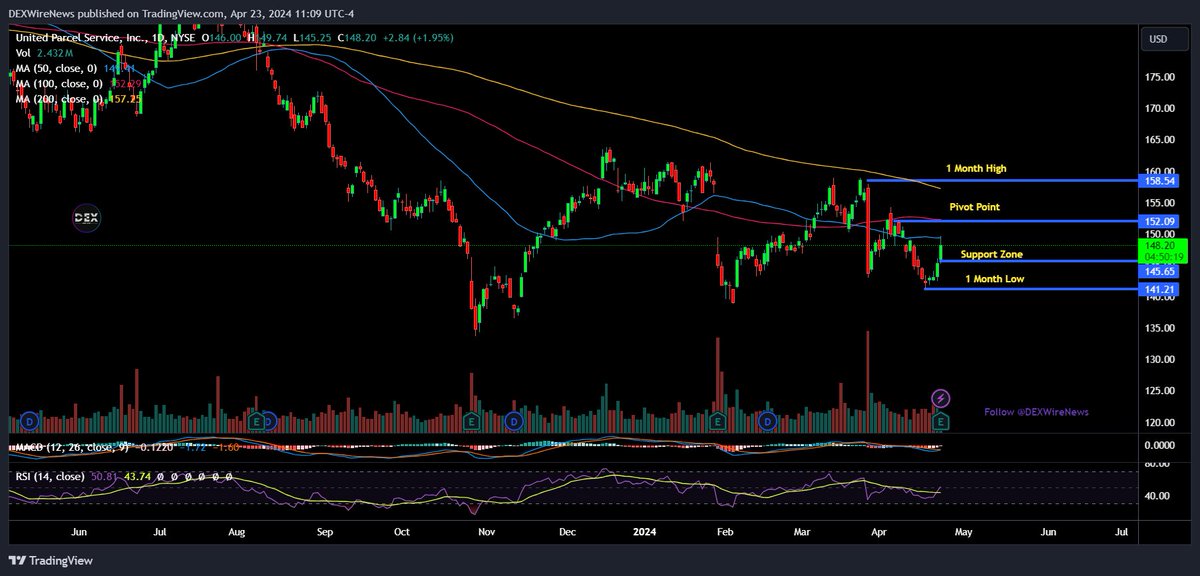Viewport: 1200px width, 576px height.
Task: Click the MACD 0.0000 scale label
Action: 1160,446
